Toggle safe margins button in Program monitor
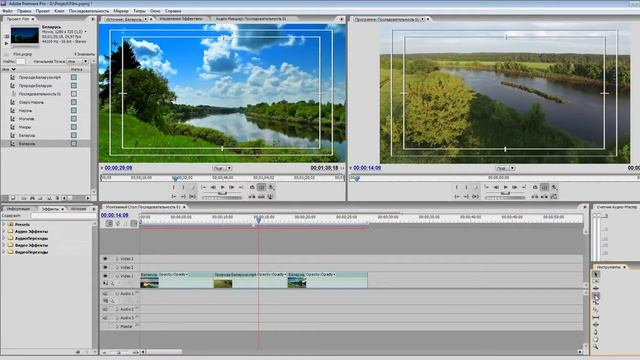 coord(544,187)
